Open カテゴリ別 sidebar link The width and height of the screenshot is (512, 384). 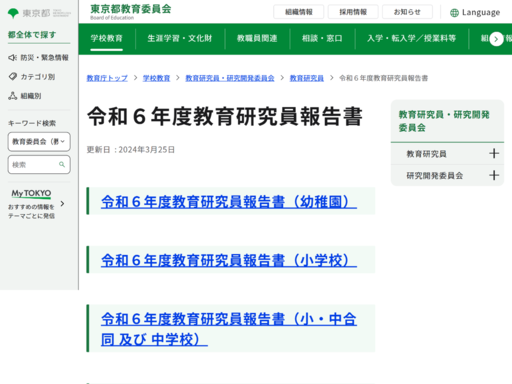click(x=32, y=77)
